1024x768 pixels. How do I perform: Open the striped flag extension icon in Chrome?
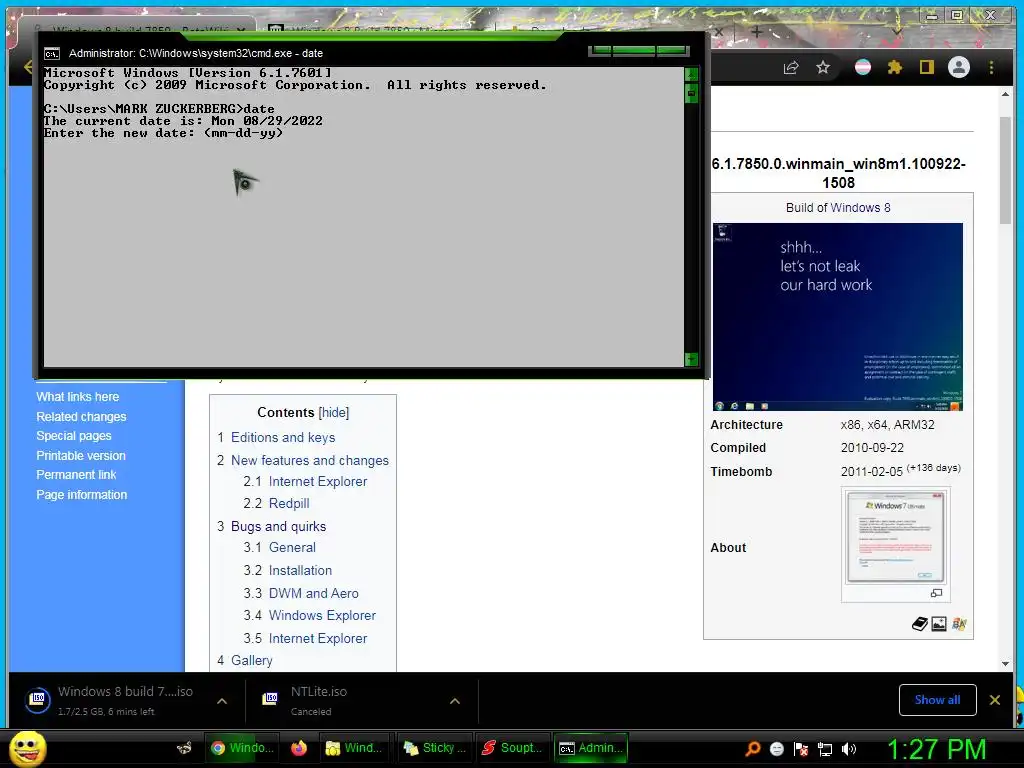(863, 67)
